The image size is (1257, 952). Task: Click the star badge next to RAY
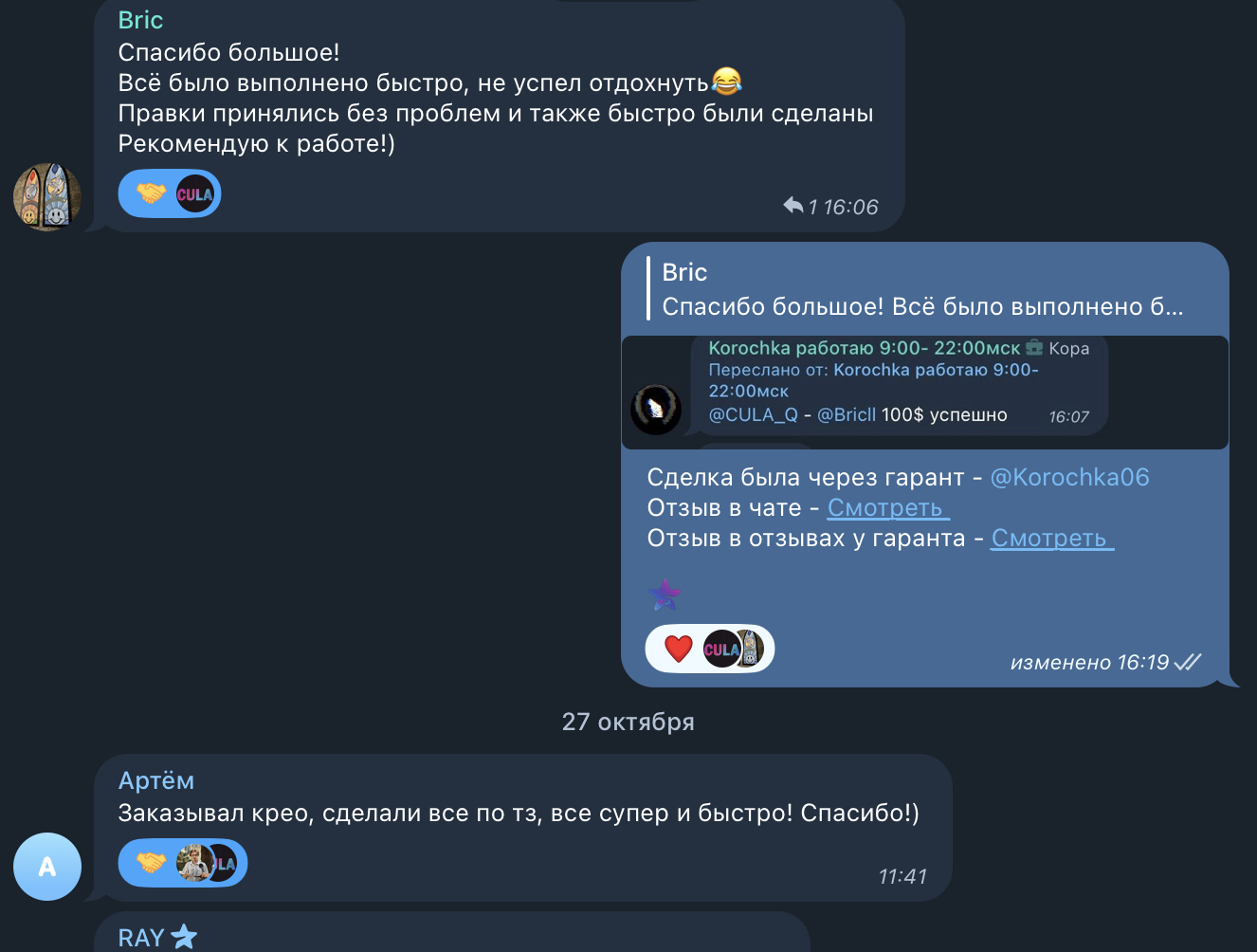pos(184,937)
